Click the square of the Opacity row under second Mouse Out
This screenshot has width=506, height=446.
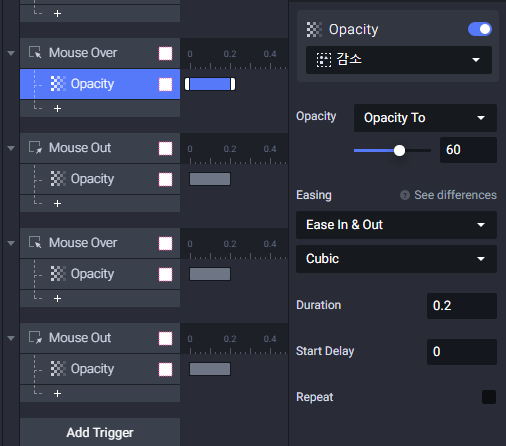coord(165,369)
